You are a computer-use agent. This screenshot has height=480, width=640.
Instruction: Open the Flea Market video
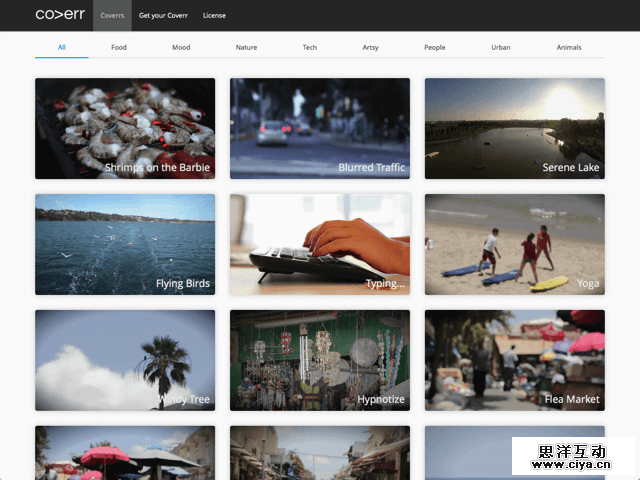pyautogui.click(x=515, y=360)
